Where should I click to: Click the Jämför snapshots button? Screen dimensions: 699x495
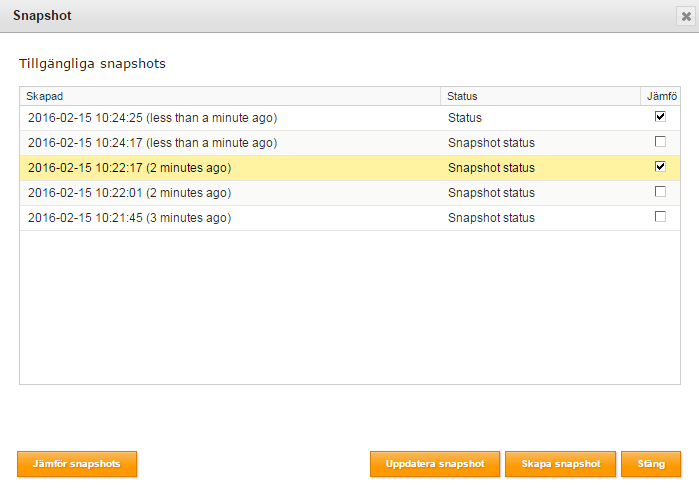pyautogui.click(x=77, y=464)
